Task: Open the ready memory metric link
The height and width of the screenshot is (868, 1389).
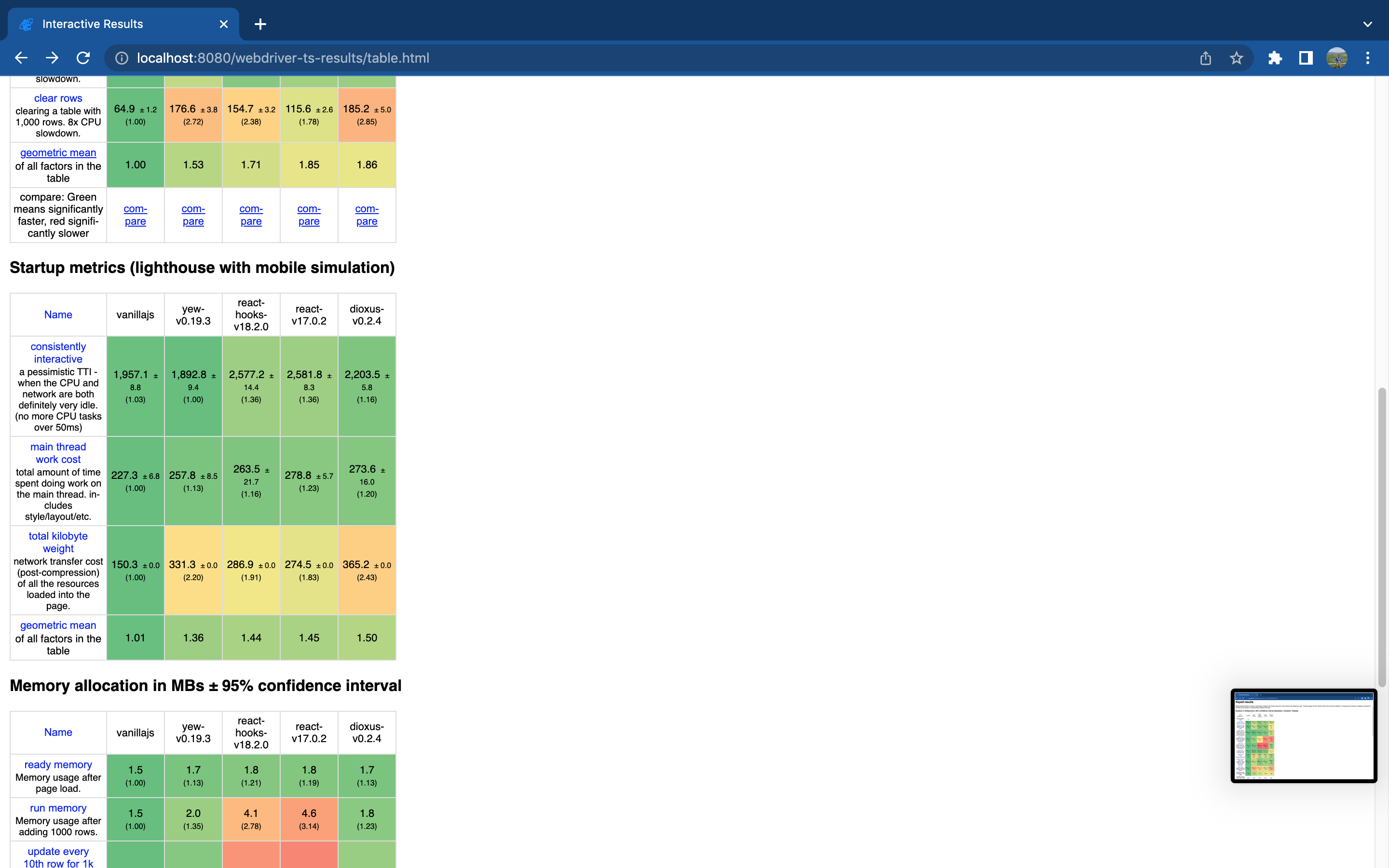Action: coord(57,764)
